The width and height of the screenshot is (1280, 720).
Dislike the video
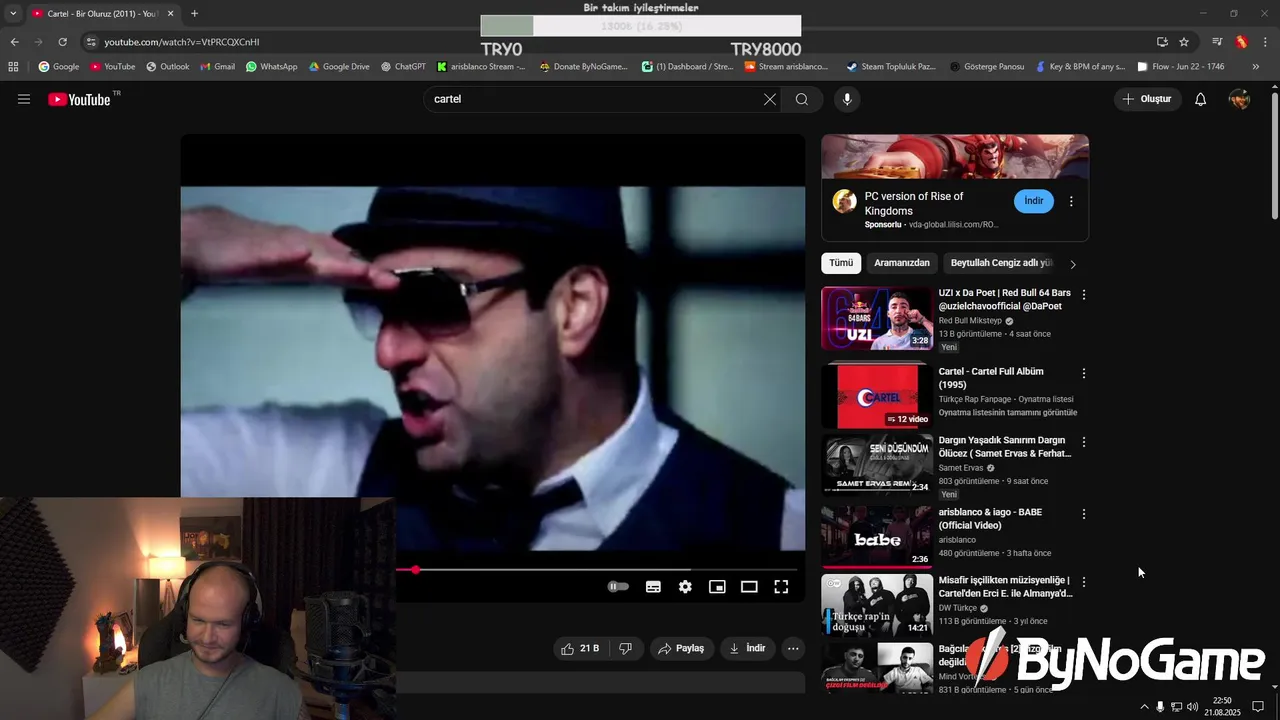[625, 648]
